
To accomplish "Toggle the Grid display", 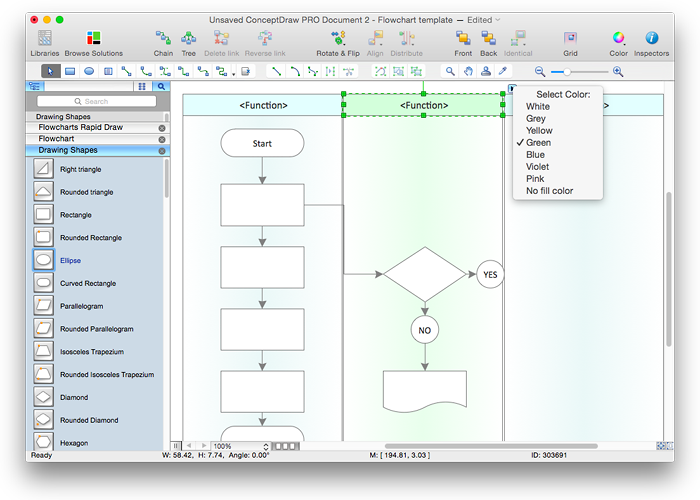I will click(570, 43).
